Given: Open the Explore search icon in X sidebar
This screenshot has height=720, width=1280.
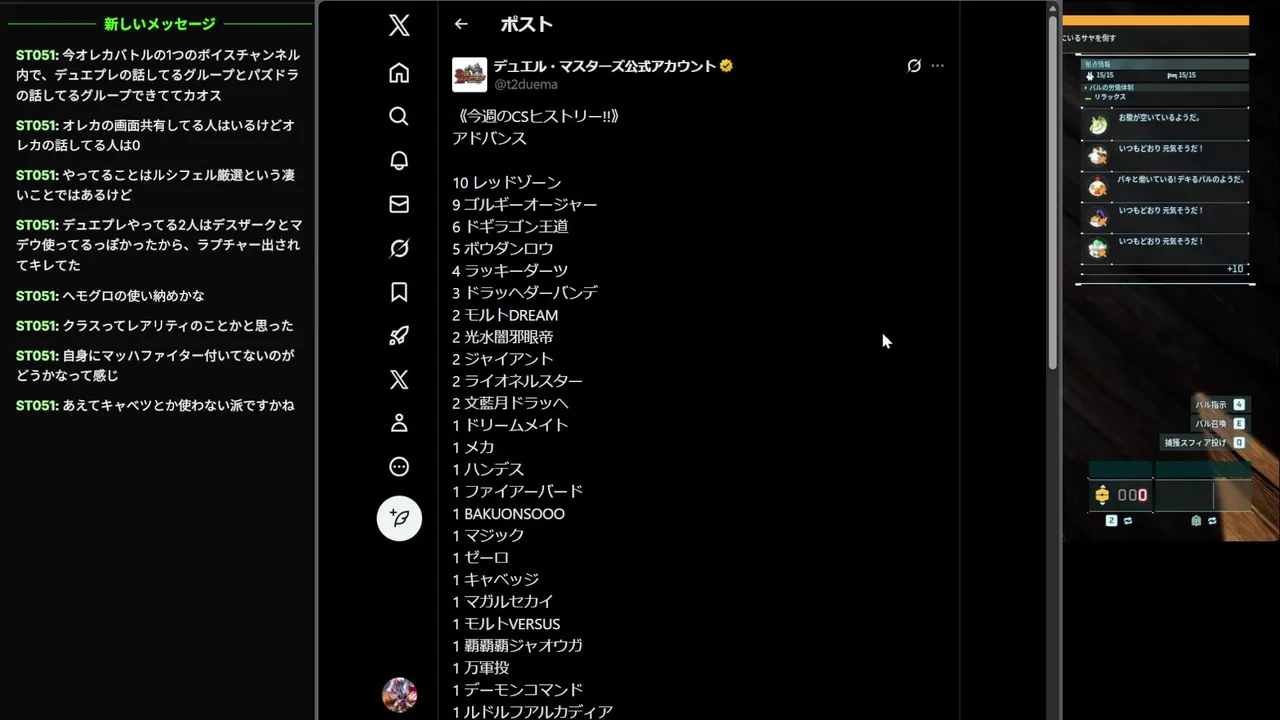Looking at the screenshot, I should pyautogui.click(x=399, y=116).
